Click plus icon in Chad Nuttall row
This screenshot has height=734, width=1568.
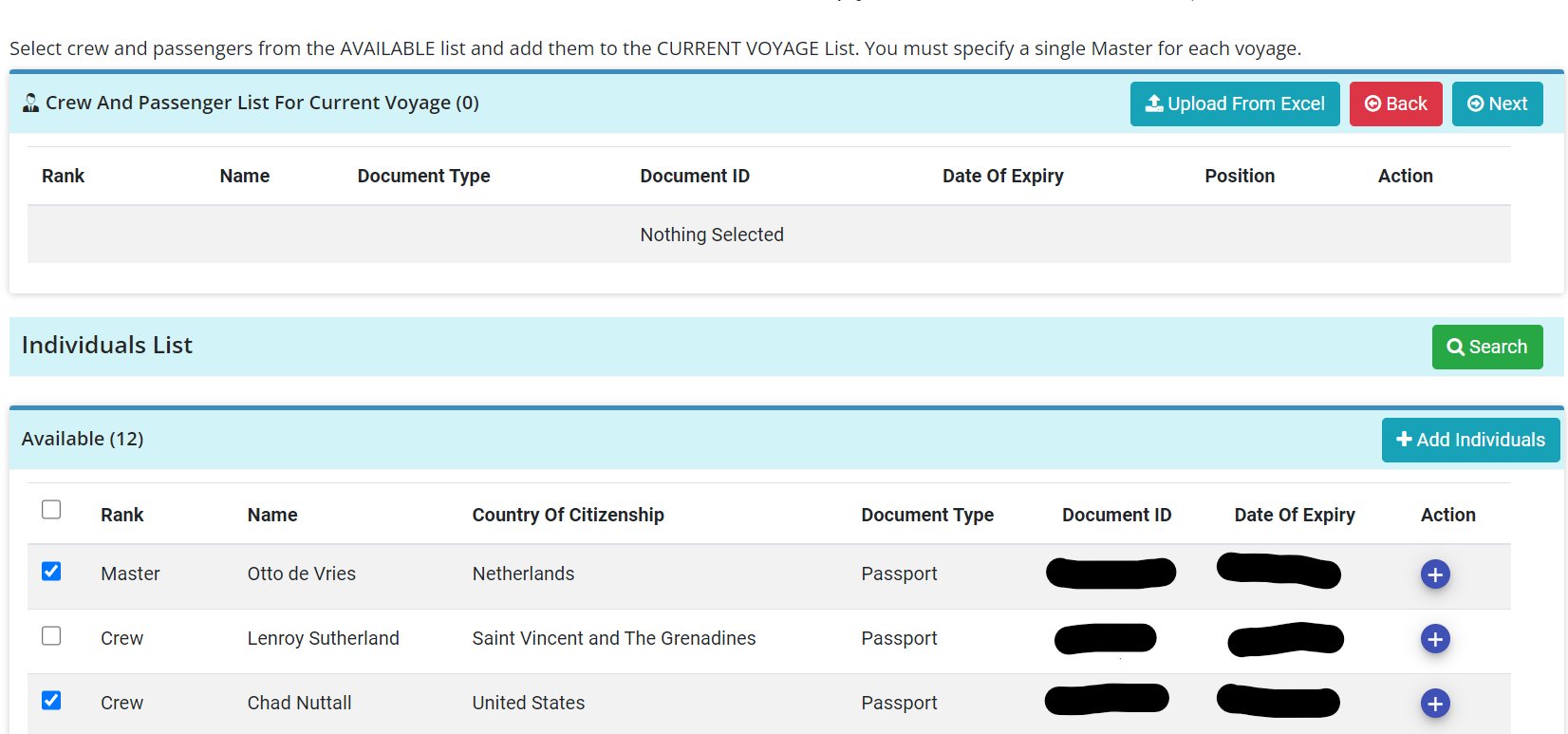(1434, 704)
